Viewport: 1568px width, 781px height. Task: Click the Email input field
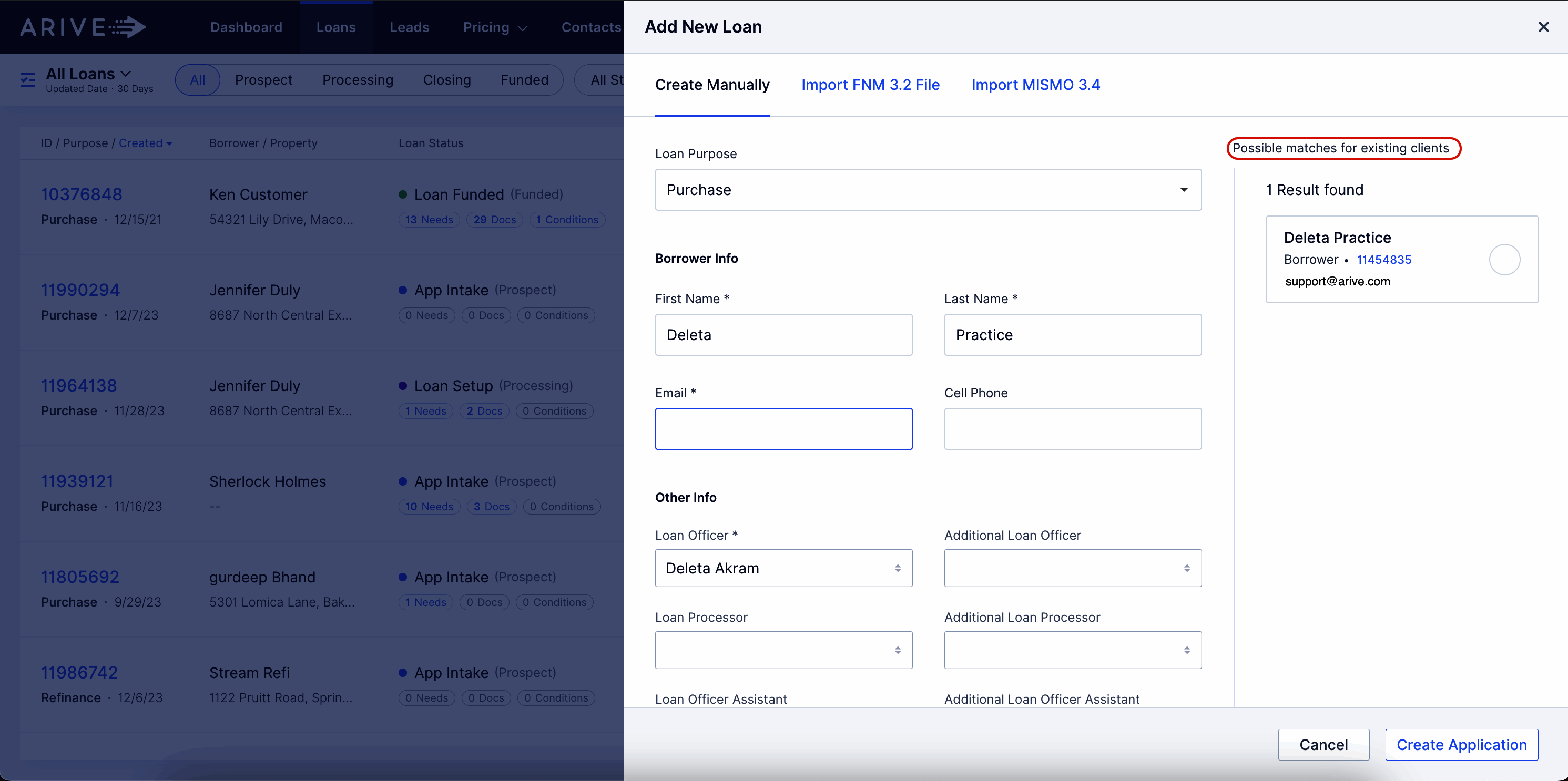783,428
